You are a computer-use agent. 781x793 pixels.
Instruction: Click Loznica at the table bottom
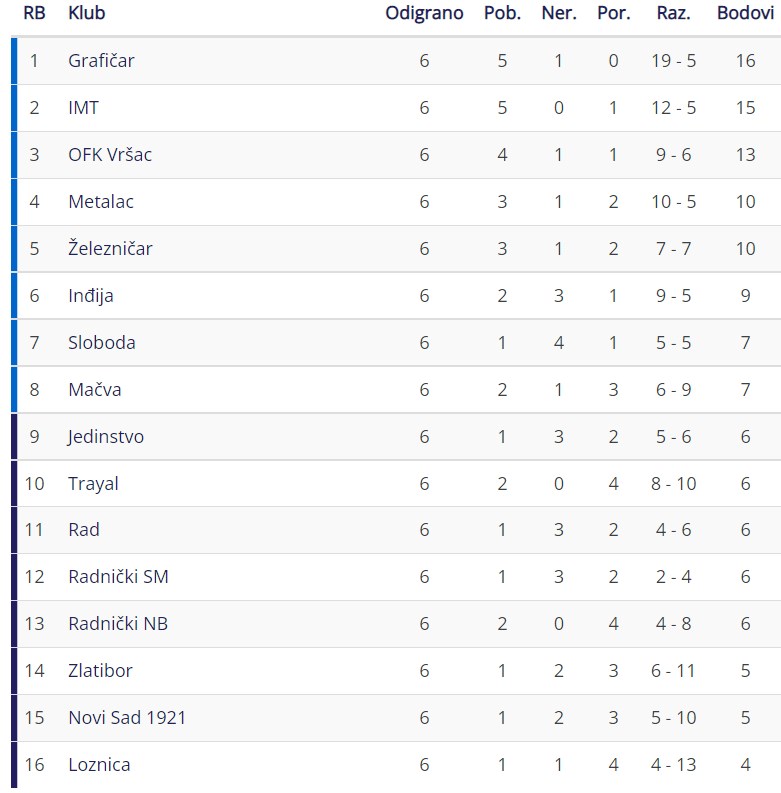coord(99,765)
